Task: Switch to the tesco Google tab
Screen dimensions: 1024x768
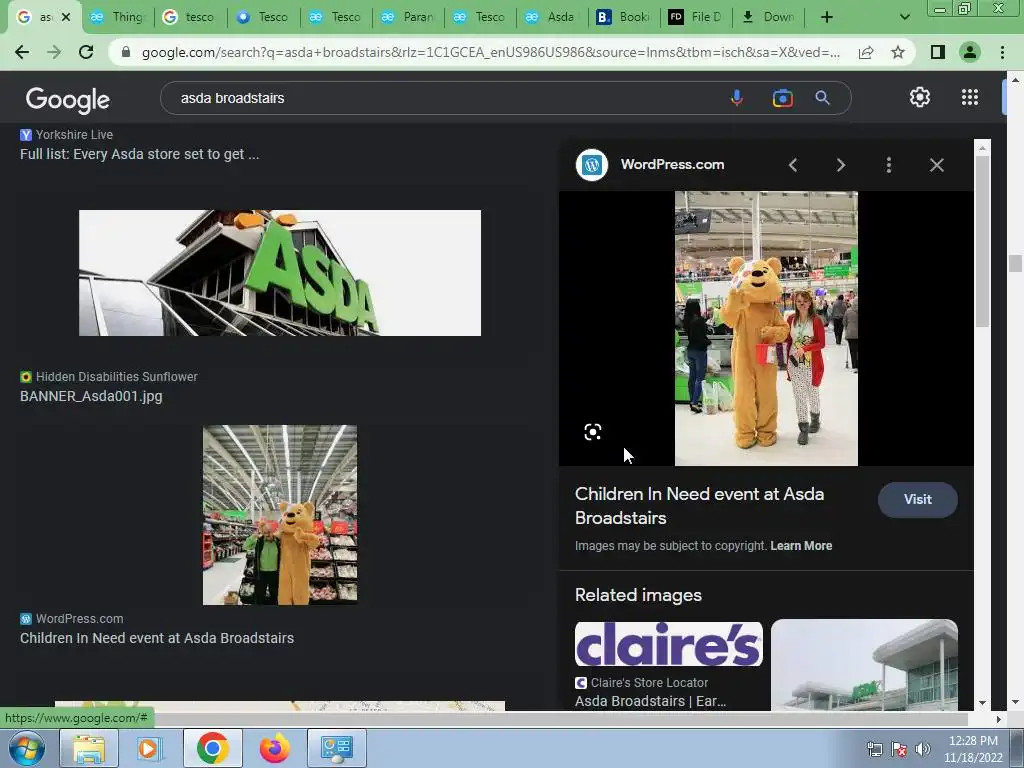Action: pos(190,17)
